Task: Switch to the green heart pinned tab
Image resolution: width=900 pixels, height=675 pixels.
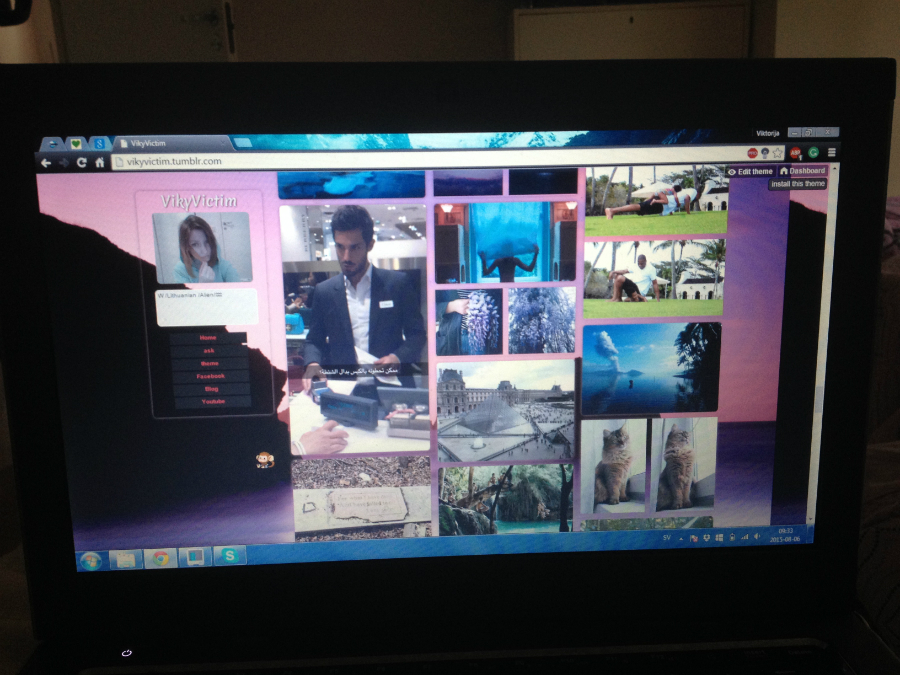Action: (x=75, y=143)
